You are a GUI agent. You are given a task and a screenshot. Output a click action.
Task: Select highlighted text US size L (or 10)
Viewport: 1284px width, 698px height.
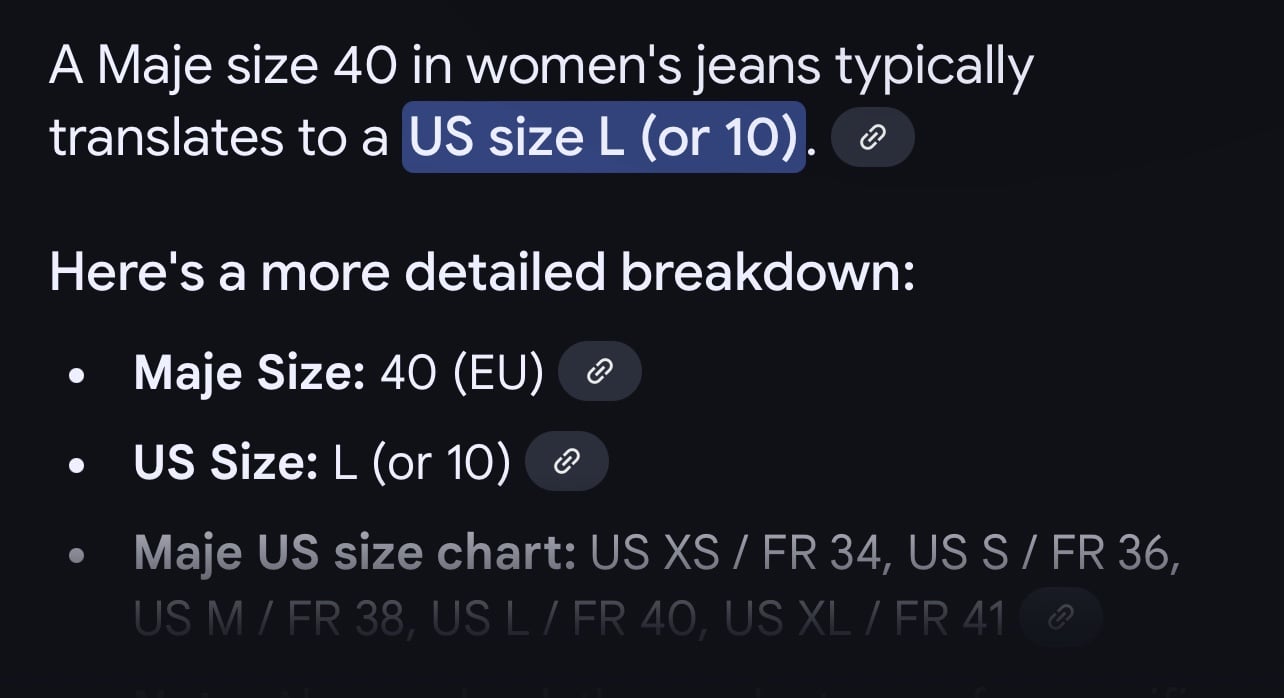(x=604, y=137)
